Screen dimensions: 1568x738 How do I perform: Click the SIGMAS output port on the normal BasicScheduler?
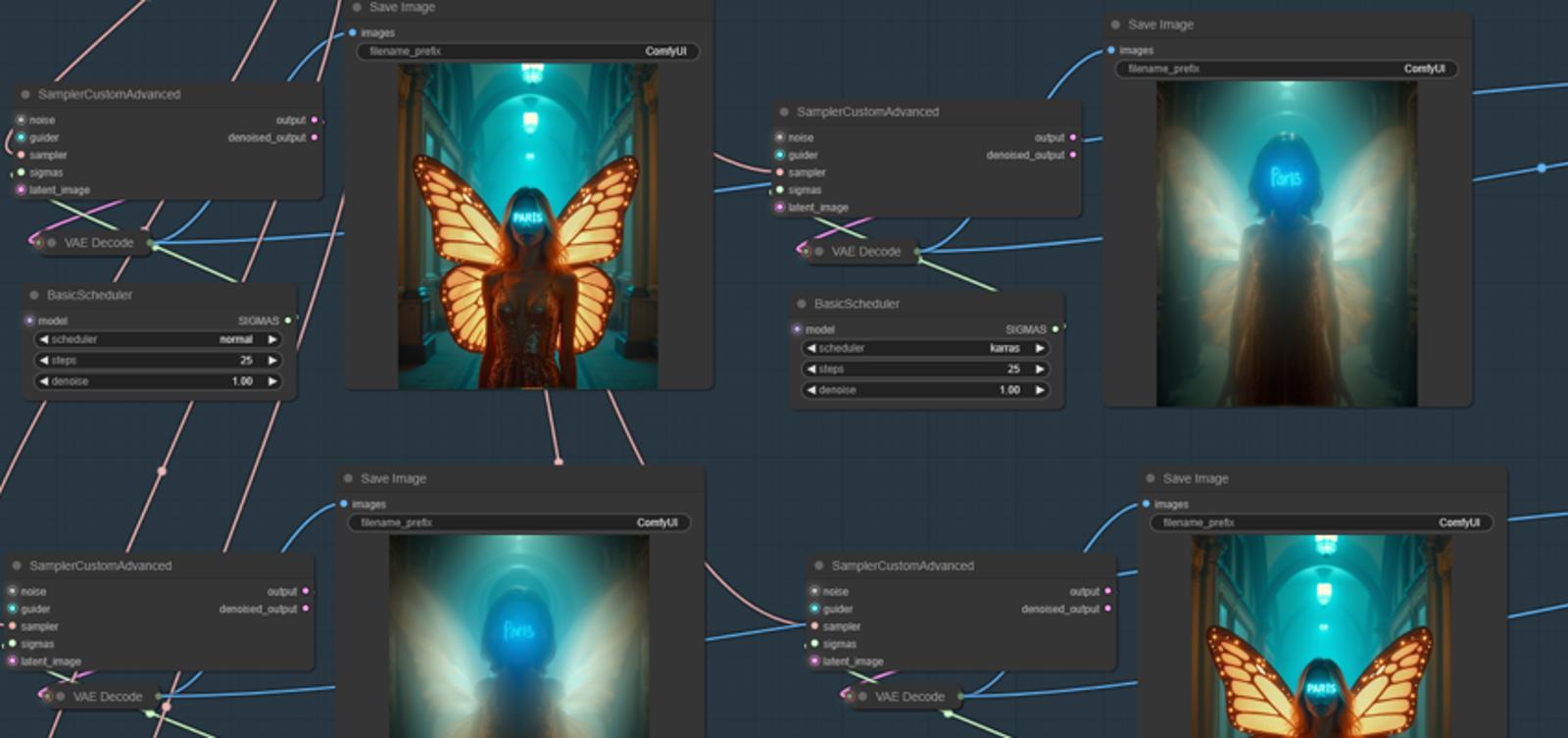click(x=288, y=320)
